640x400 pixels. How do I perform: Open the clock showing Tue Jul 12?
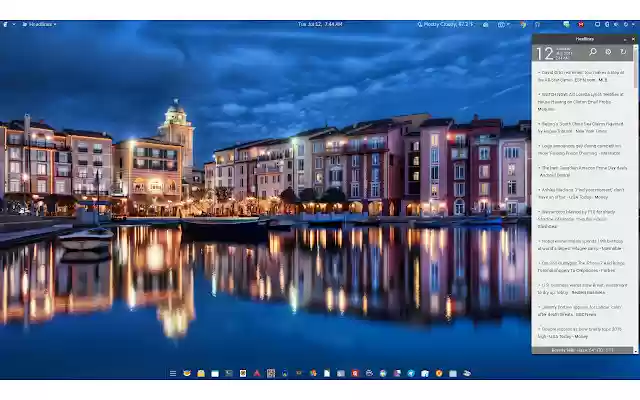320,24
